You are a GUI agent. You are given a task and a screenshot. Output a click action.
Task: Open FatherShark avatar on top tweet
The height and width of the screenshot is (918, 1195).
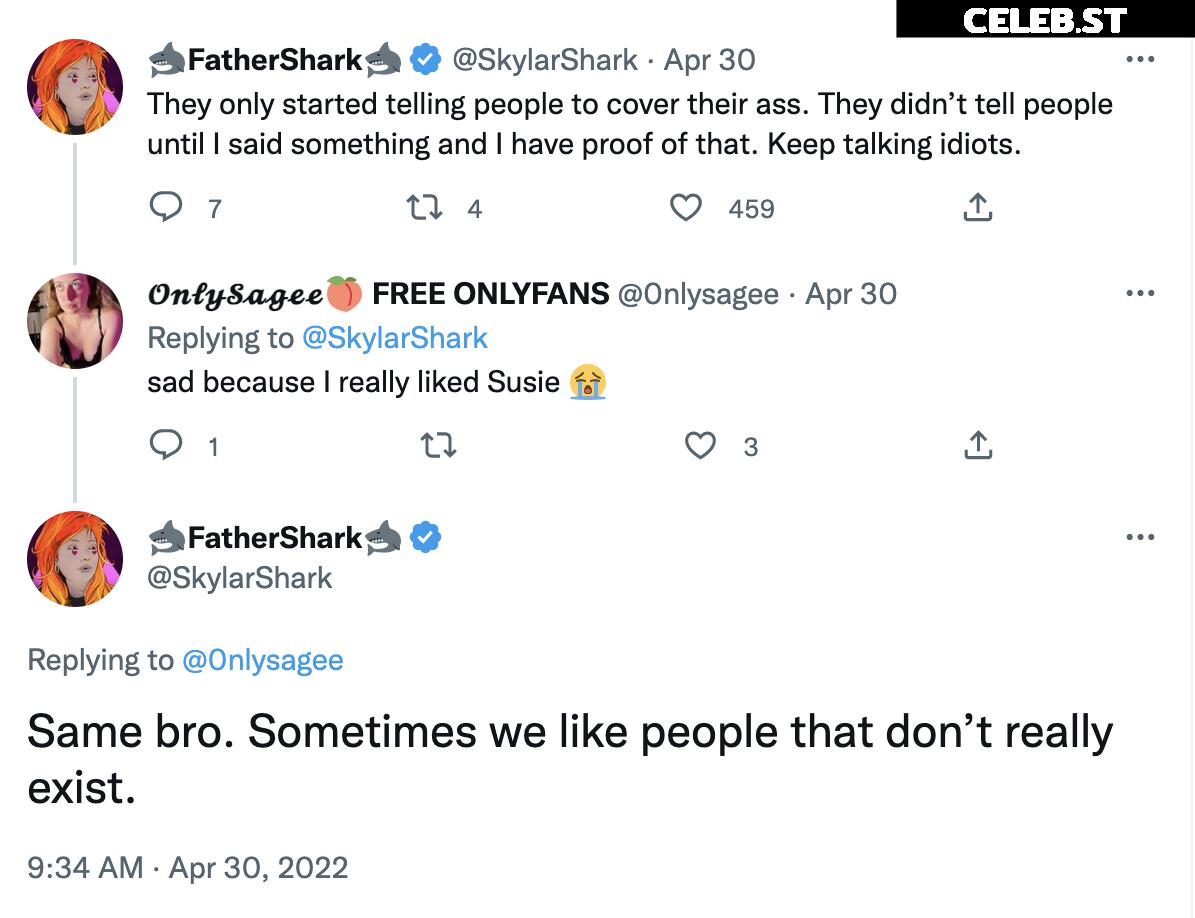(x=75, y=87)
